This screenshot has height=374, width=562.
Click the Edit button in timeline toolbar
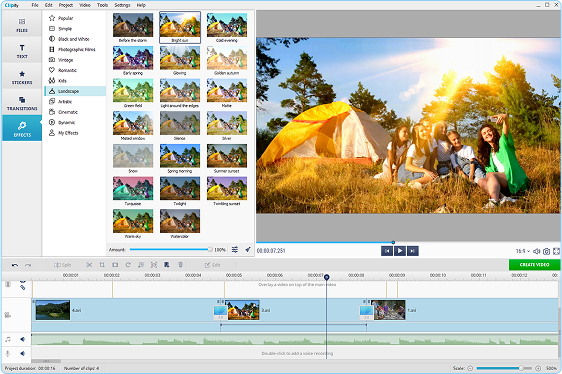(x=213, y=265)
